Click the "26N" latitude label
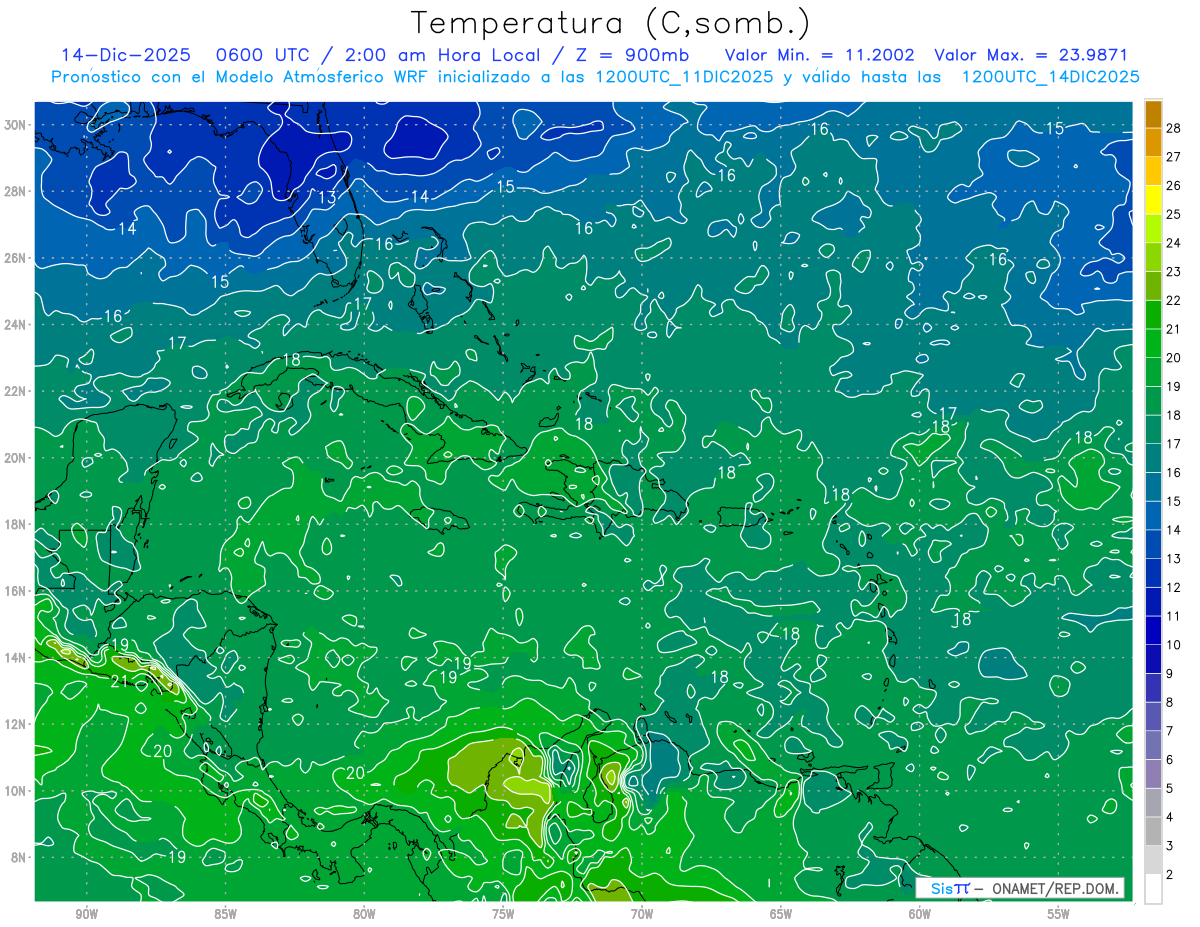The height and width of the screenshot is (927, 1200). tap(17, 258)
